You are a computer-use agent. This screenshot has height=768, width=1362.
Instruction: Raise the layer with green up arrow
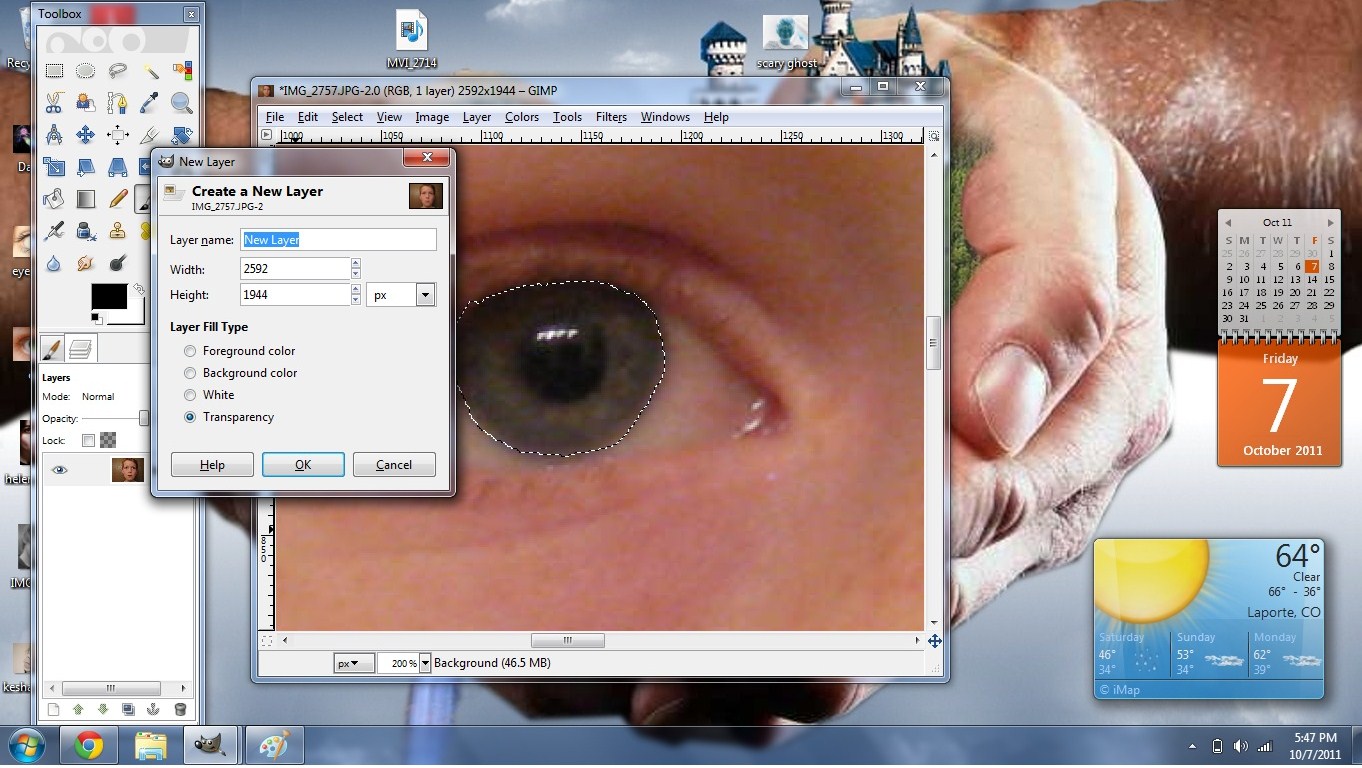[x=77, y=709]
